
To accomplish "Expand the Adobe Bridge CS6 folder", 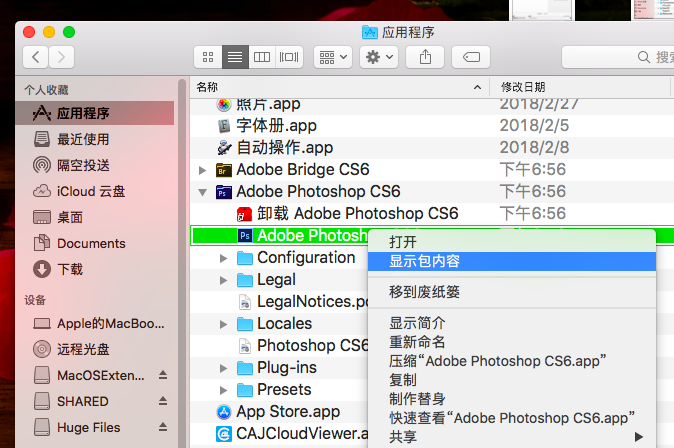I will pyautogui.click(x=202, y=170).
